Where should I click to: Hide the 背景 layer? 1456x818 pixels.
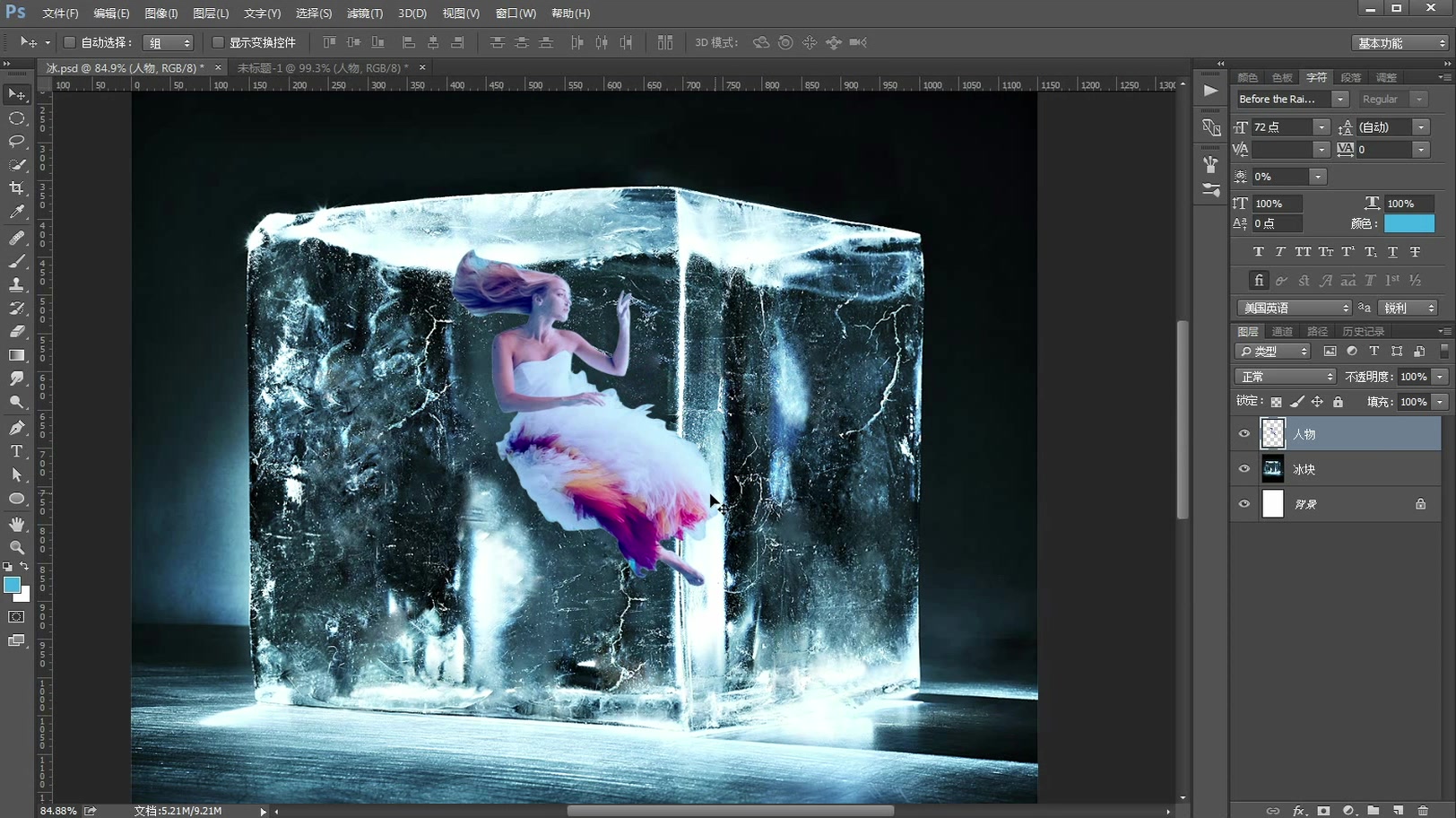click(x=1244, y=504)
